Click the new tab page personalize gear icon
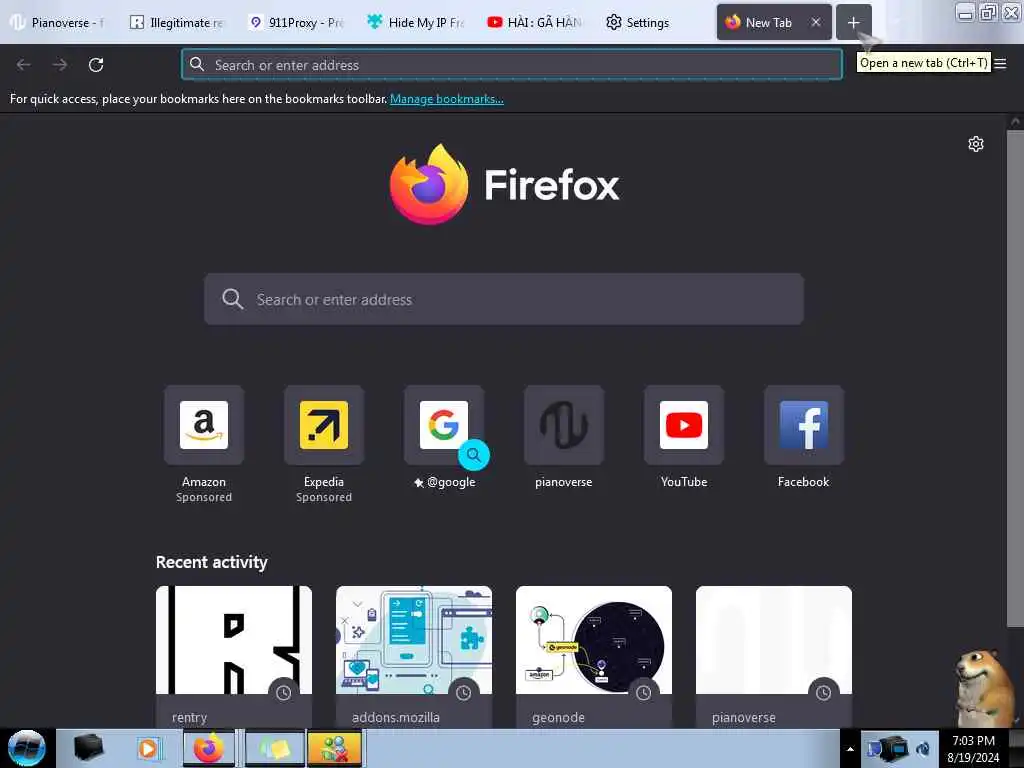 click(976, 144)
